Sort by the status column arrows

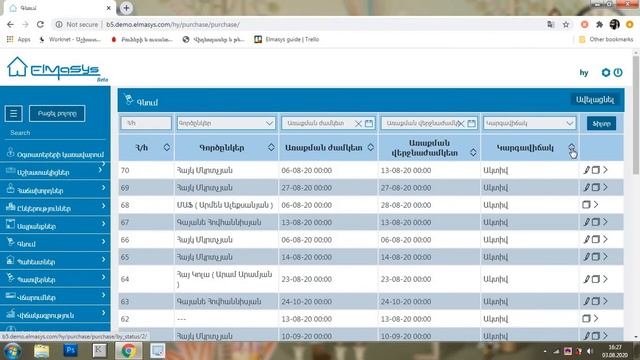[x=571, y=147]
